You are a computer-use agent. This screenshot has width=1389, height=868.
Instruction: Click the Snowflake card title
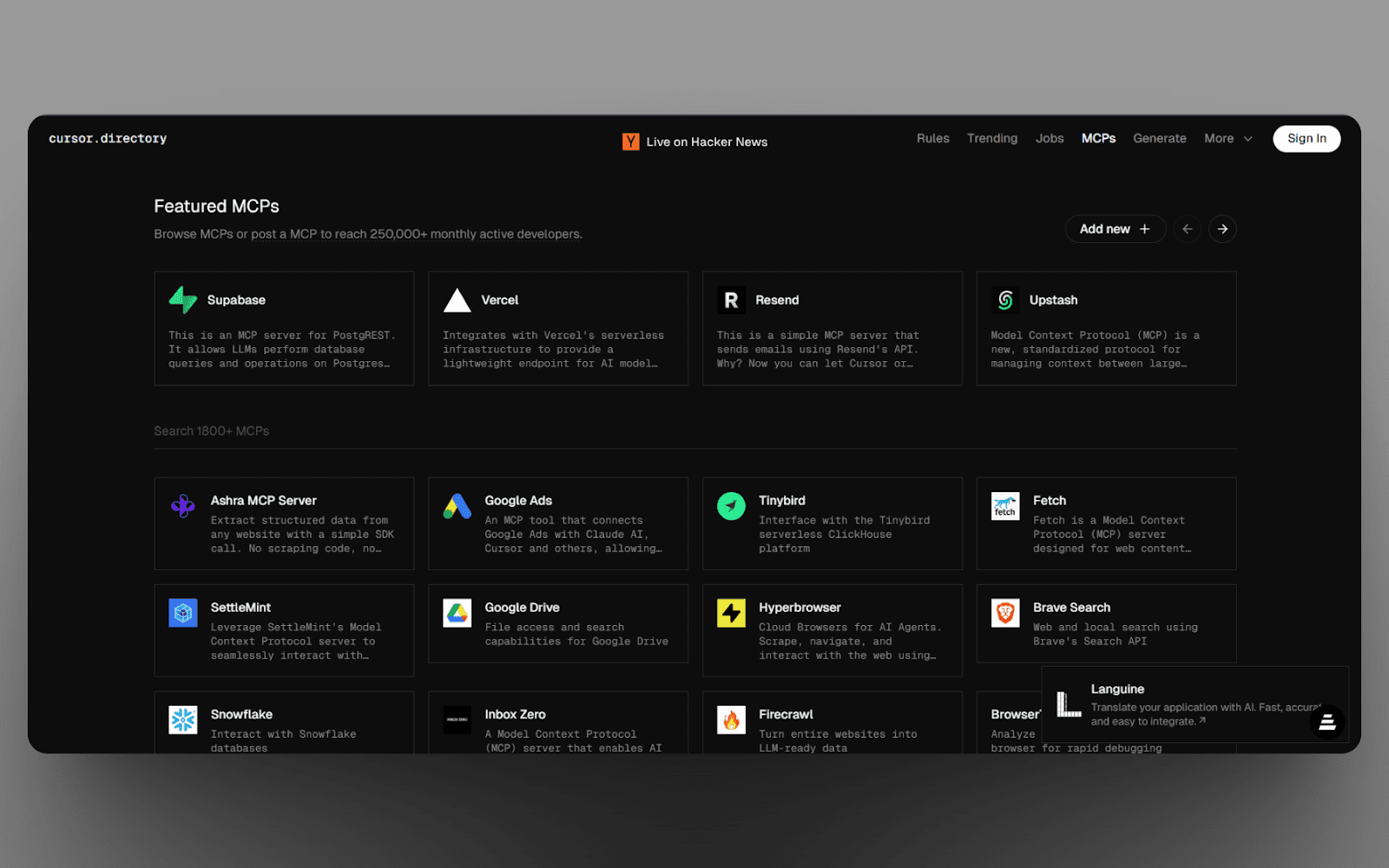241,714
